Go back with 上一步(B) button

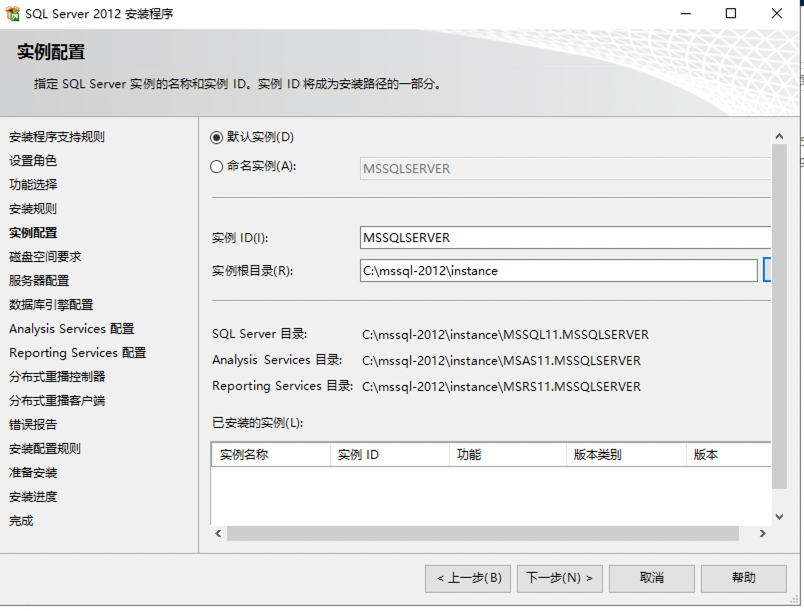click(x=469, y=578)
